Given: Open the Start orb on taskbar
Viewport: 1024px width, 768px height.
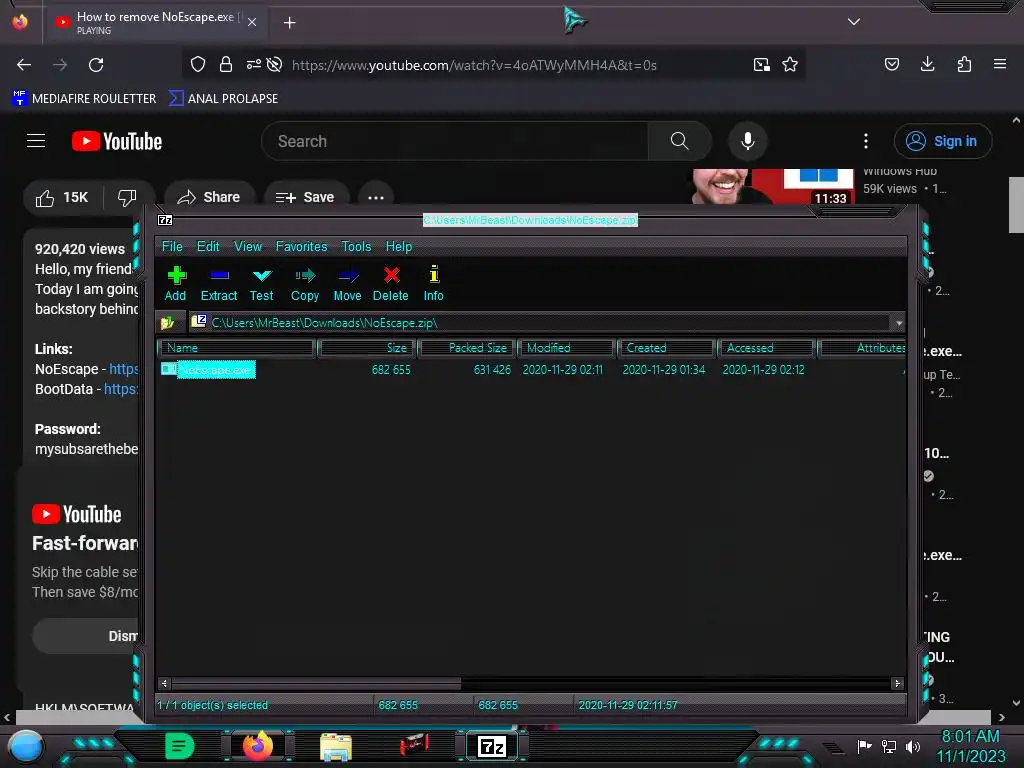Looking at the screenshot, I should click(26, 747).
